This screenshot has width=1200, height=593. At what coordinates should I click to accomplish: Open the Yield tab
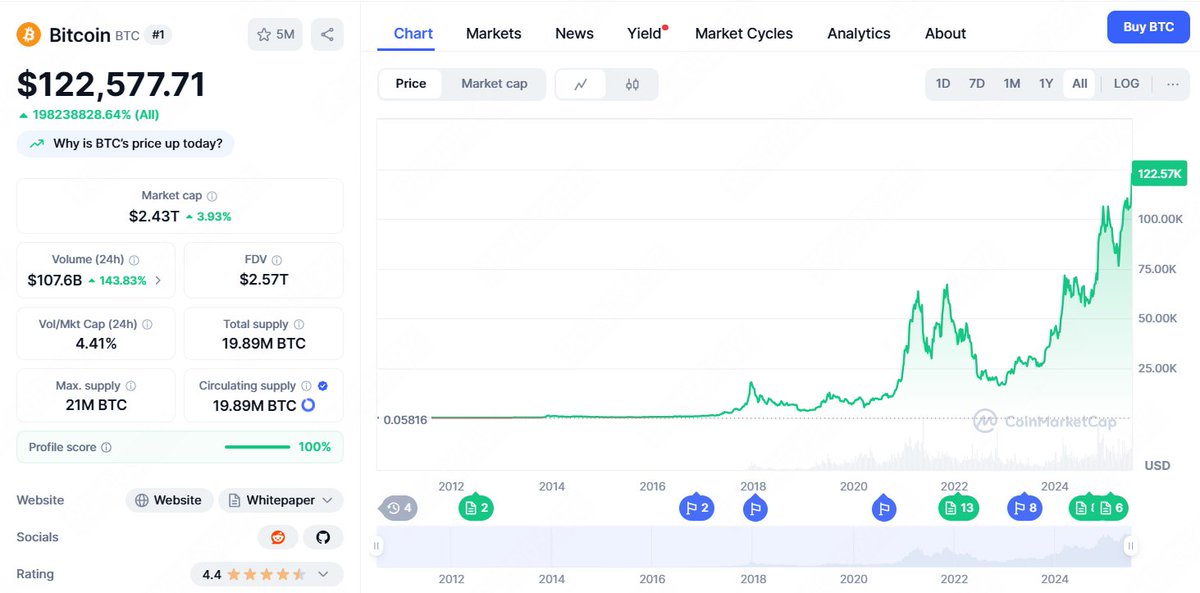click(645, 33)
